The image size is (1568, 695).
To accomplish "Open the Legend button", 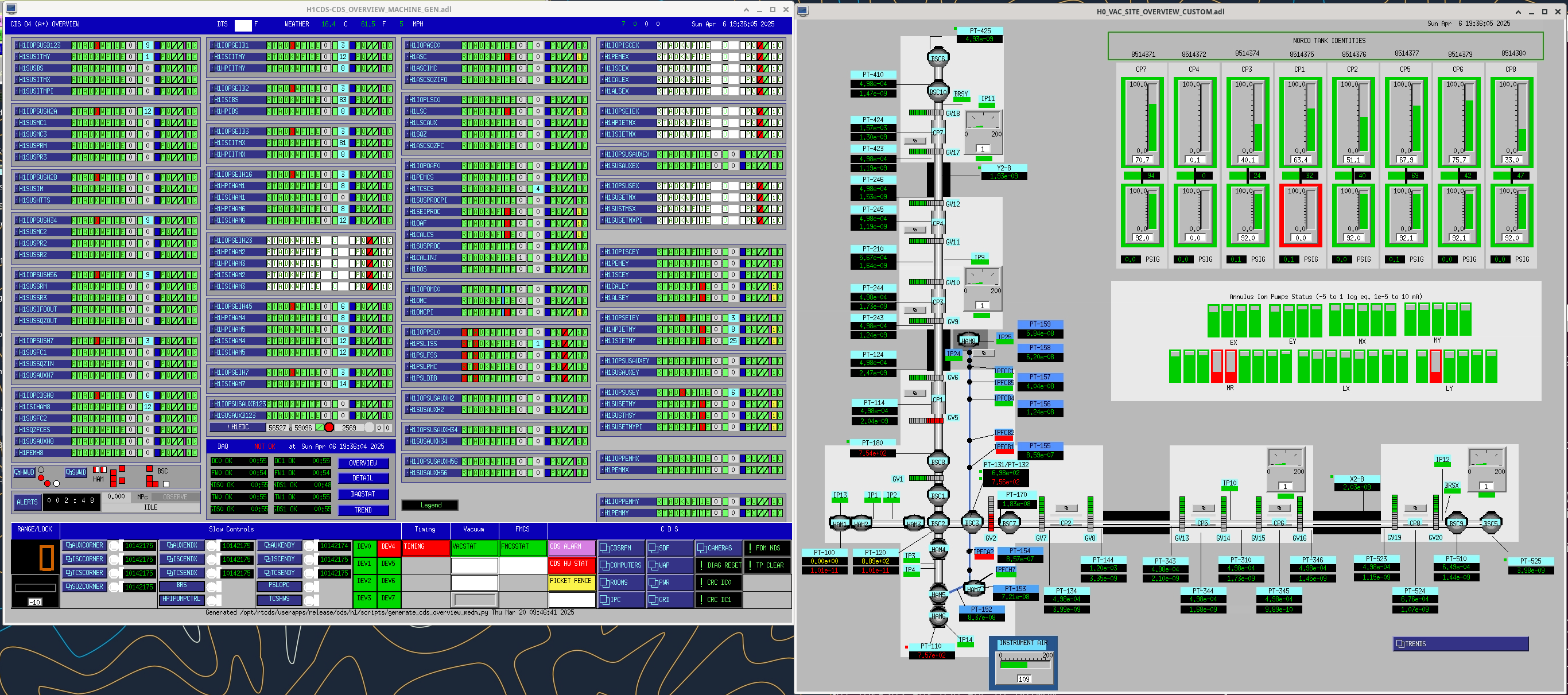I will click(x=430, y=505).
